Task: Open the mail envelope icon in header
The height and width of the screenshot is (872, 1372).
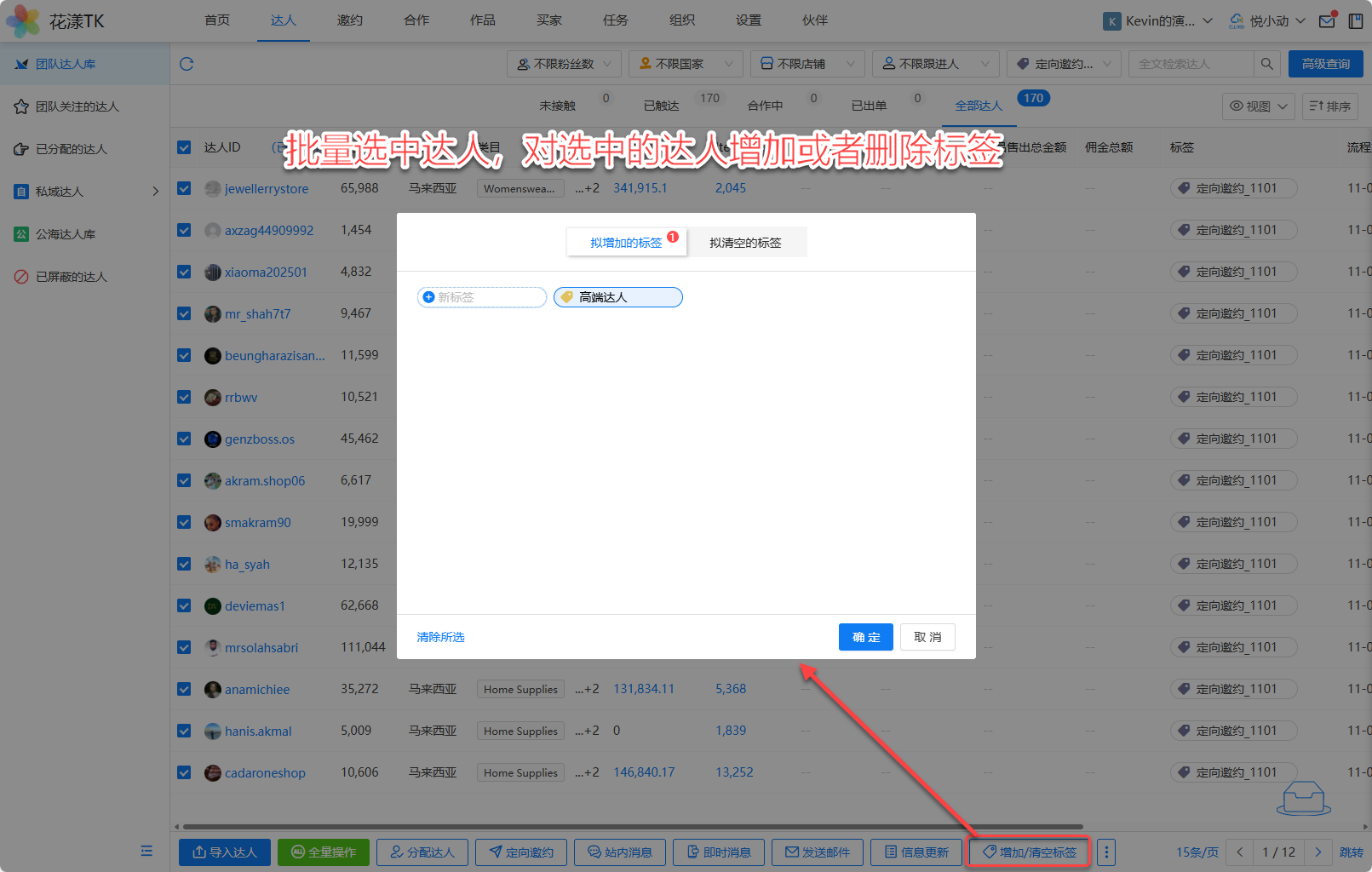Action: click(x=1327, y=21)
